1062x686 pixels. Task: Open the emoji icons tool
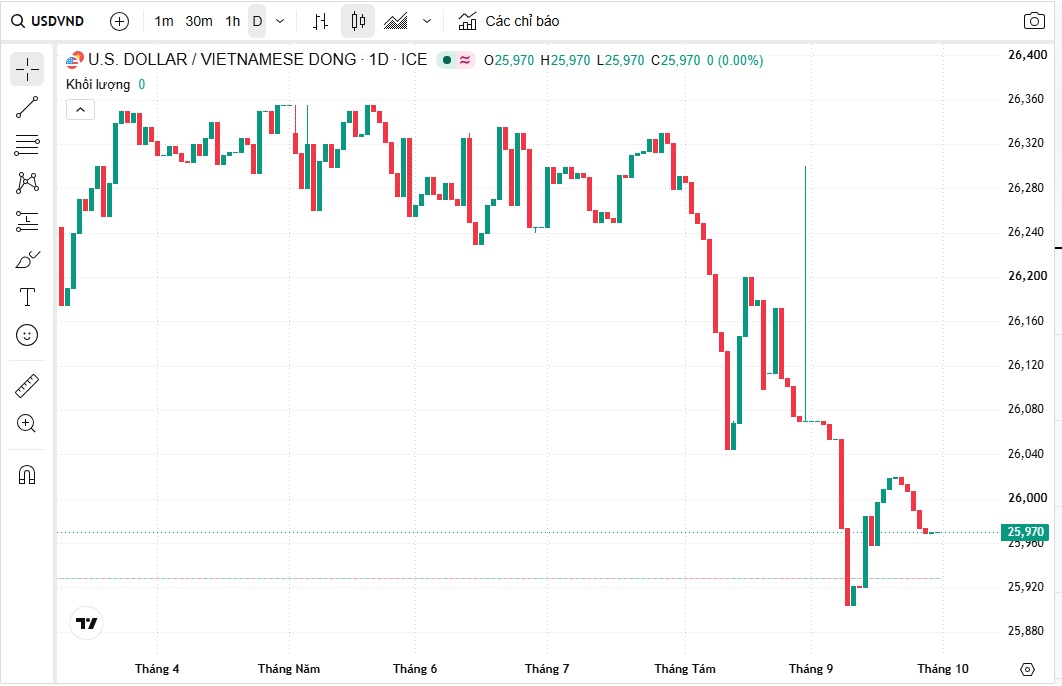tap(27, 335)
